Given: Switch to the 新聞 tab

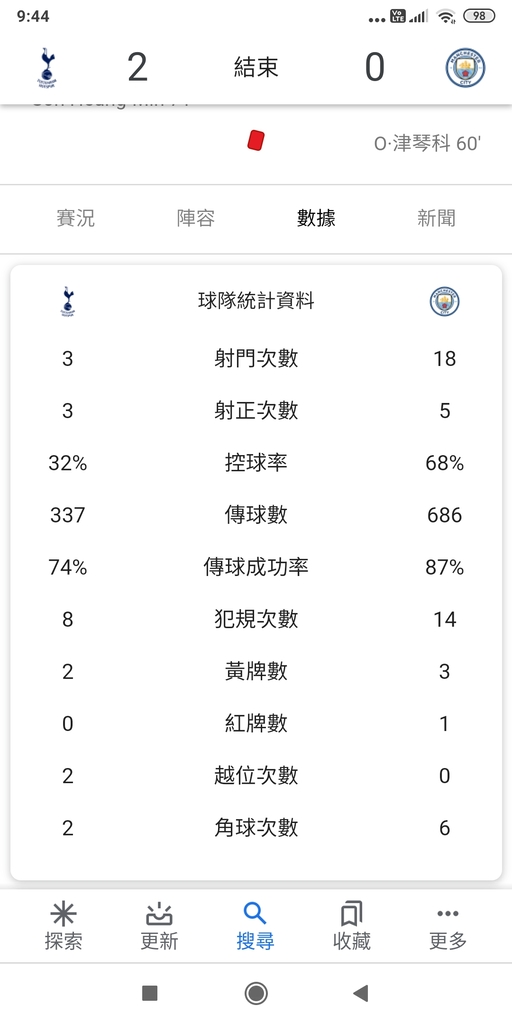Looking at the screenshot, I should point(436,218).
